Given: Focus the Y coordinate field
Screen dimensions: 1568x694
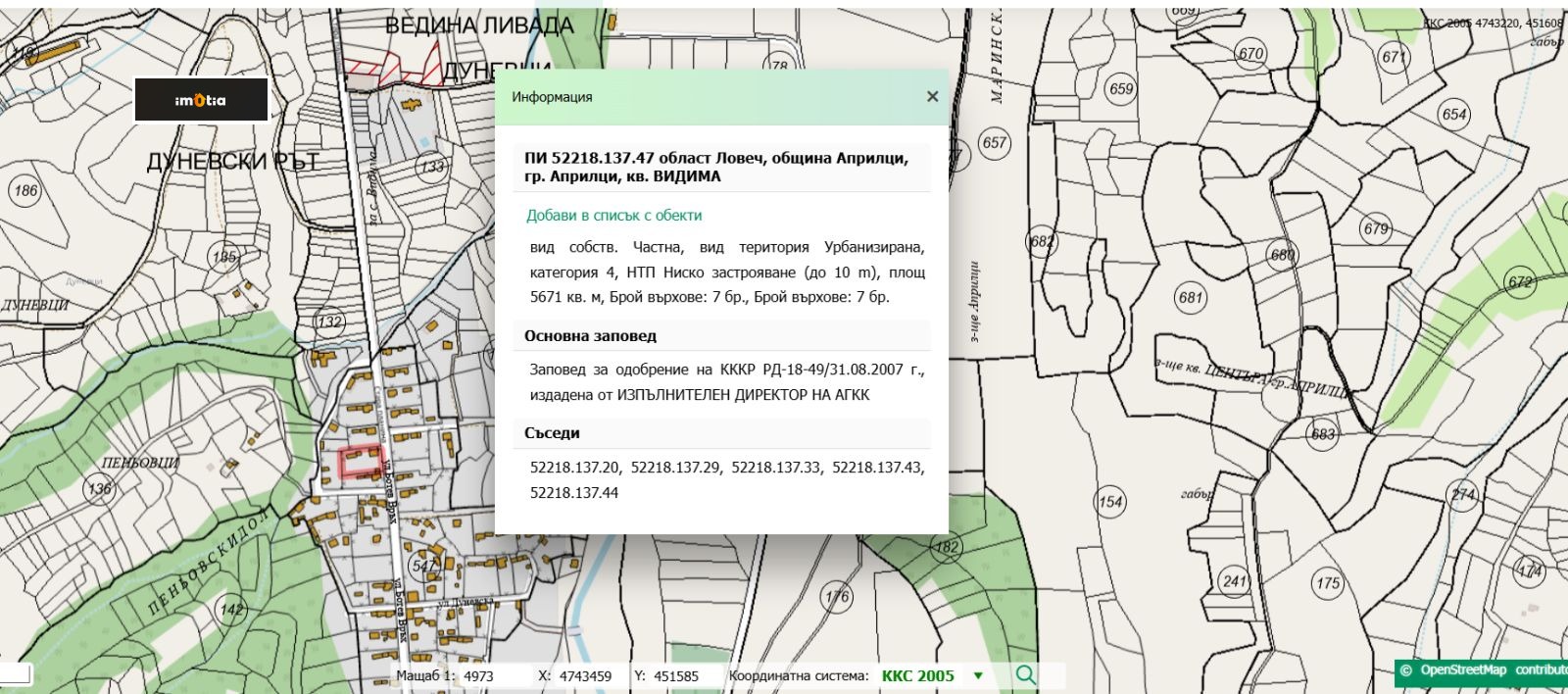Looking at the screenshot, I should tap(680, 676).
